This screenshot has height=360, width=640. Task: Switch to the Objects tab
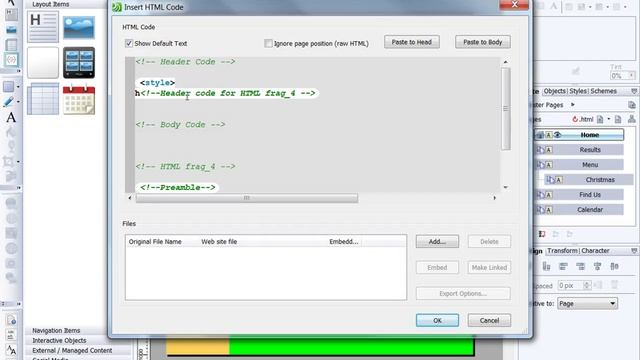[554, 91]
